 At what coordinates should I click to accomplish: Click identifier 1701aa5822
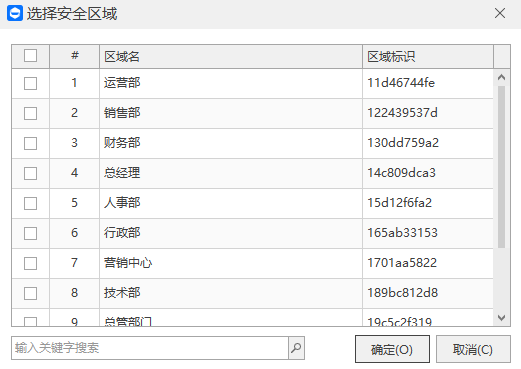tap(402, 263)
